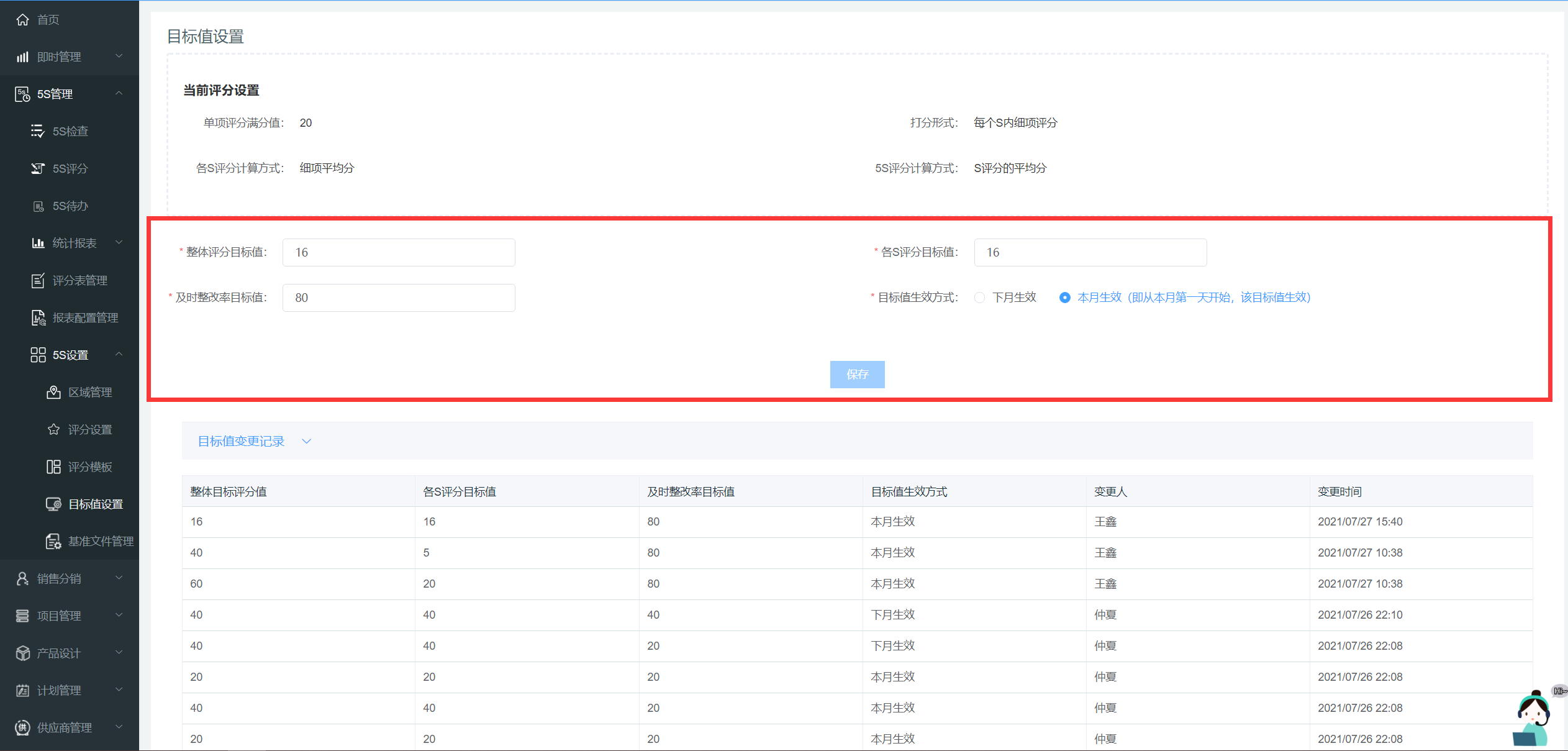Click the 5S评分 scoring icon
Screen dimensions: 1568x751
[38, 168]
